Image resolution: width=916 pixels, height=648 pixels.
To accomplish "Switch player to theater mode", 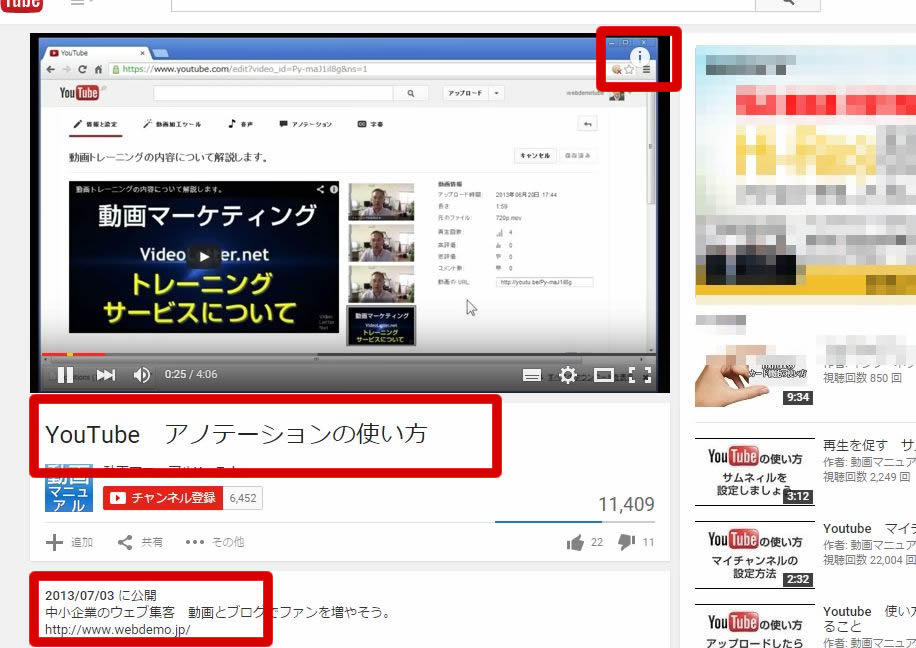I will pyautogui.click(x=603, y=375).
